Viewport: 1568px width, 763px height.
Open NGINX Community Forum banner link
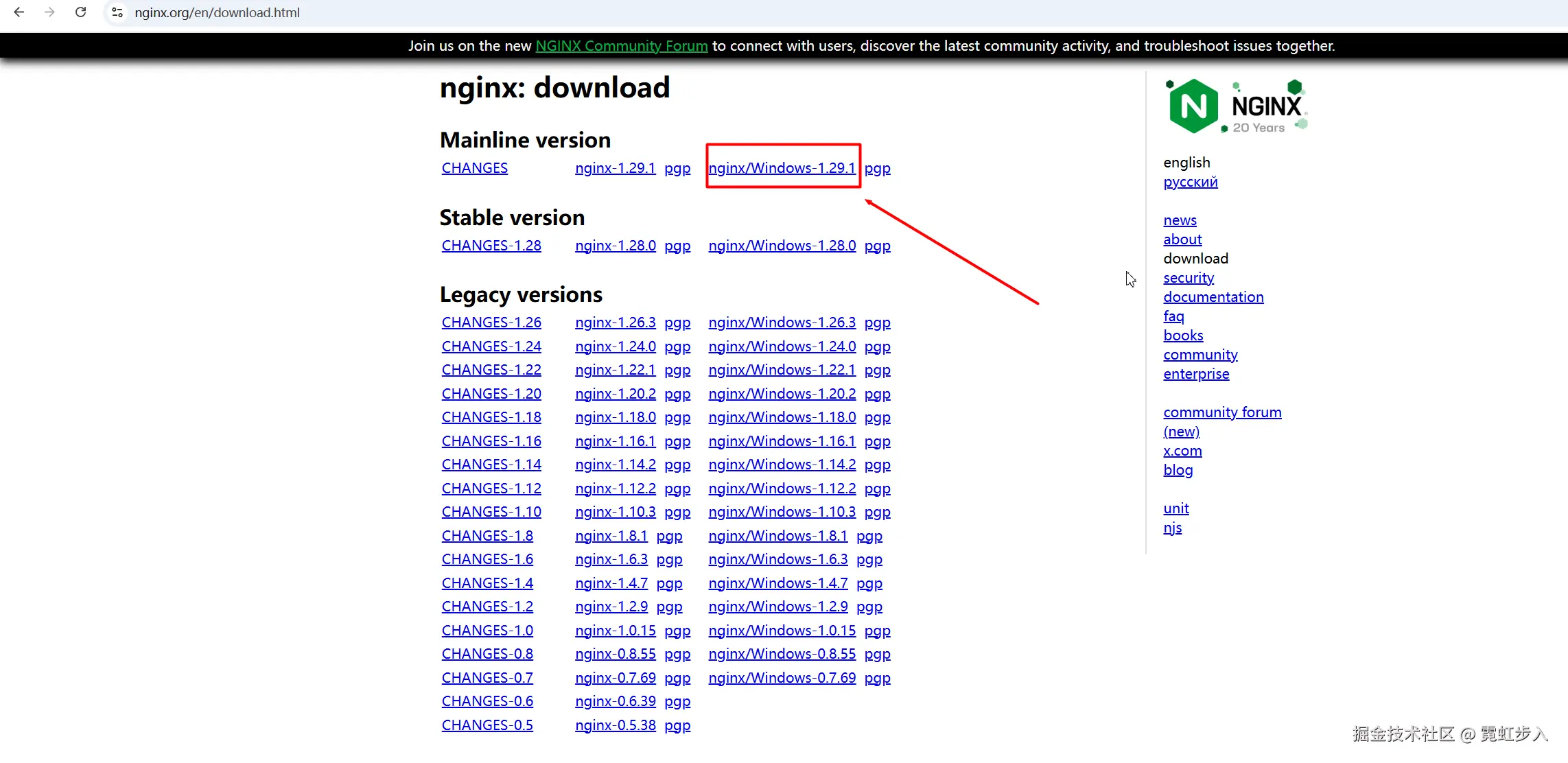pos(621,46)
